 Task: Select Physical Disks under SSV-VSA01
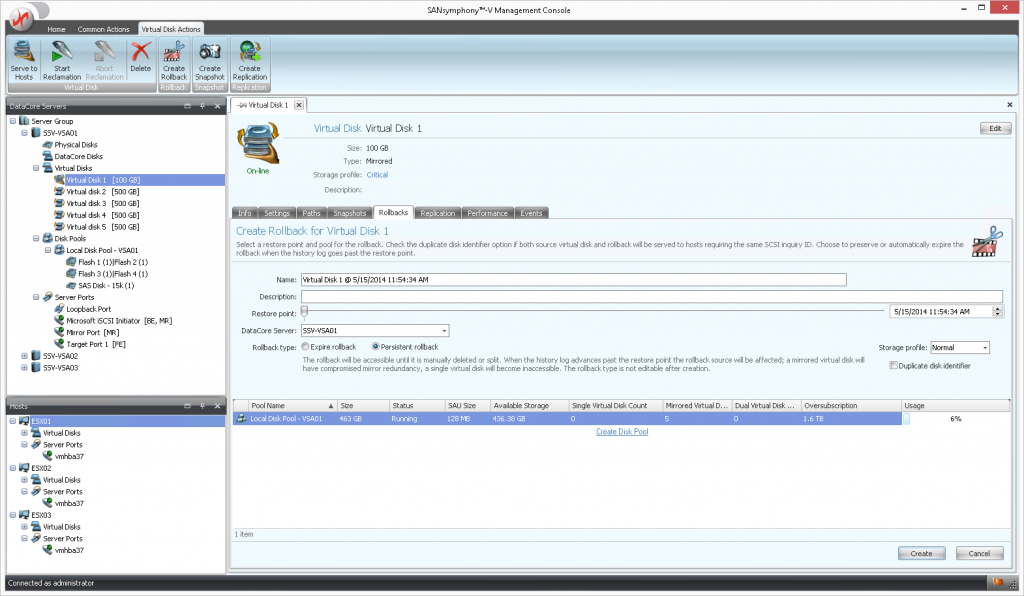[77, 145]
